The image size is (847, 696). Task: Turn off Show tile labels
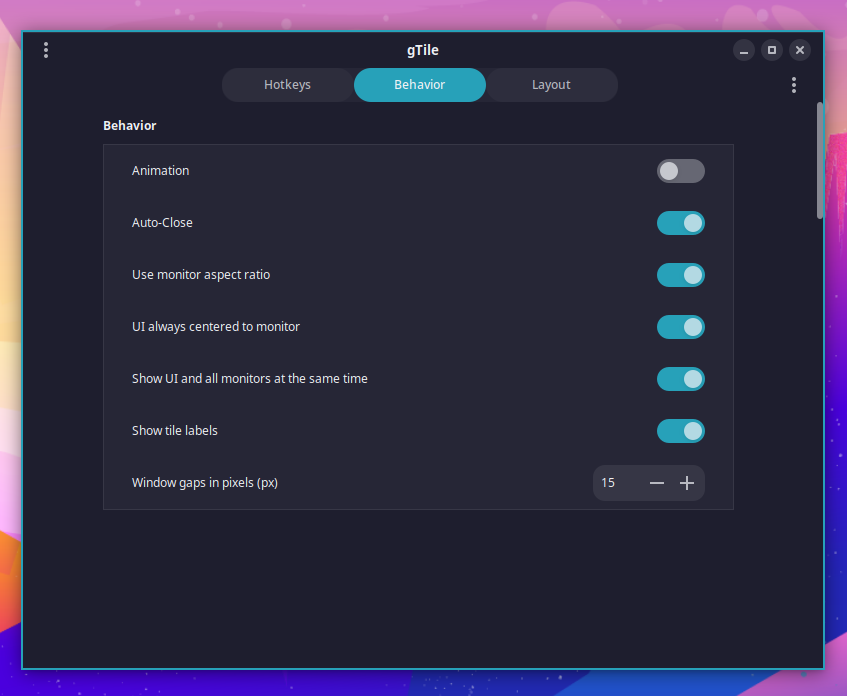click(x=681, y=431)
